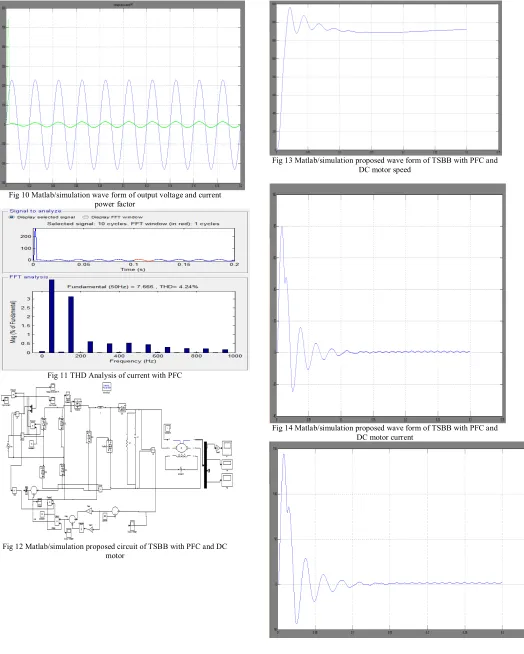
Task: Click the selected signal time plot
Action: (134, 245)
